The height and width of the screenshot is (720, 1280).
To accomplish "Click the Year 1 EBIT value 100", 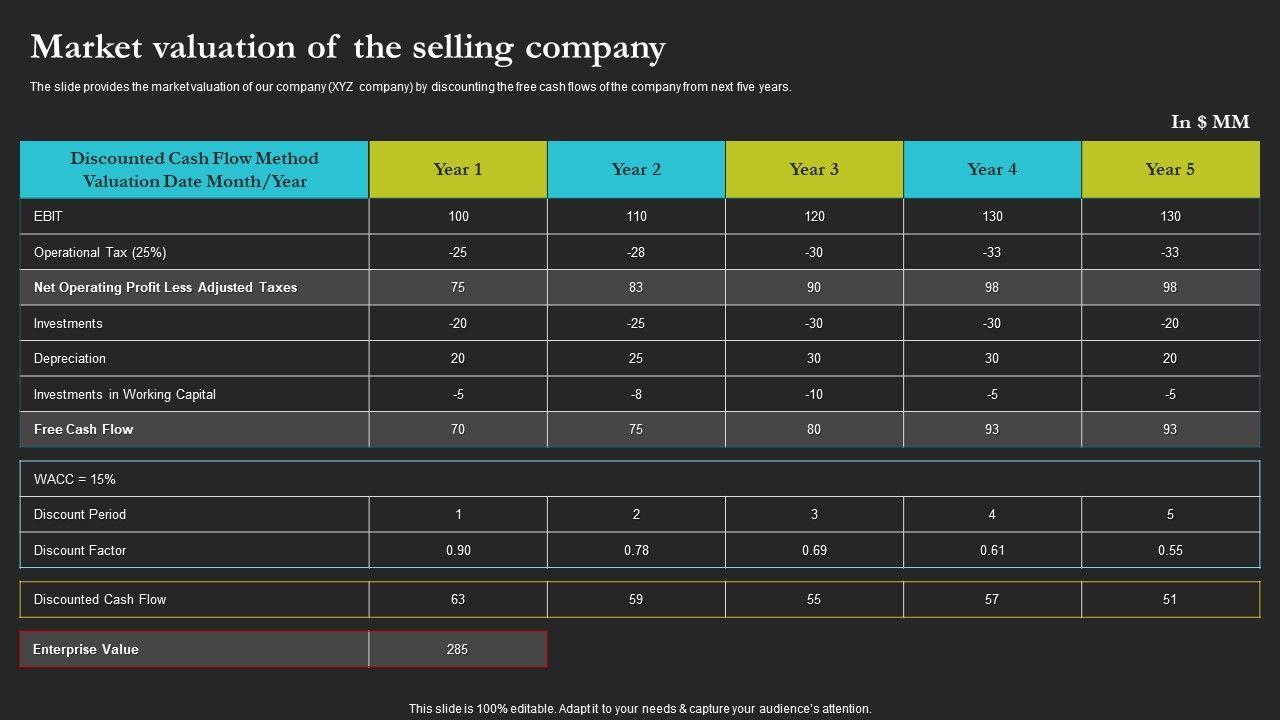I will [458, 216].
